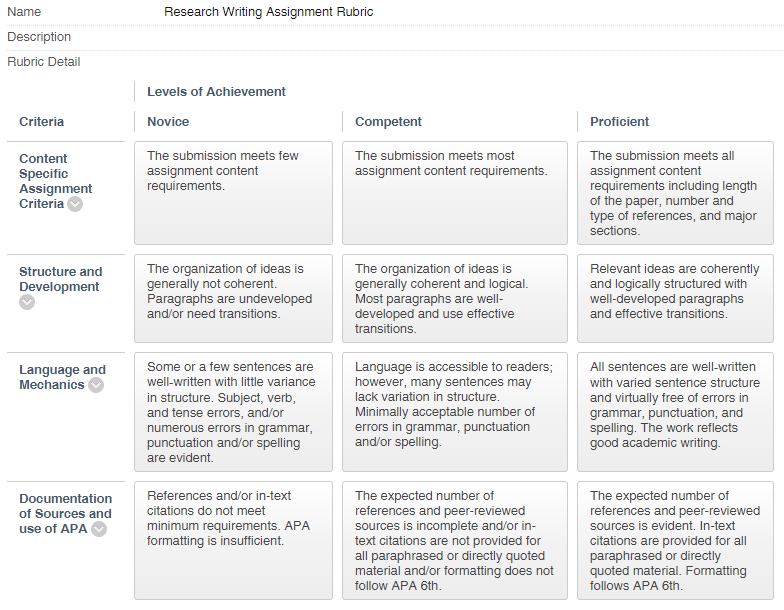Image resolution: width=784 pixels, height=610 pixels.
Task: Choose Proficient level for Structure and Development
Action: click(x=675, y=298)
